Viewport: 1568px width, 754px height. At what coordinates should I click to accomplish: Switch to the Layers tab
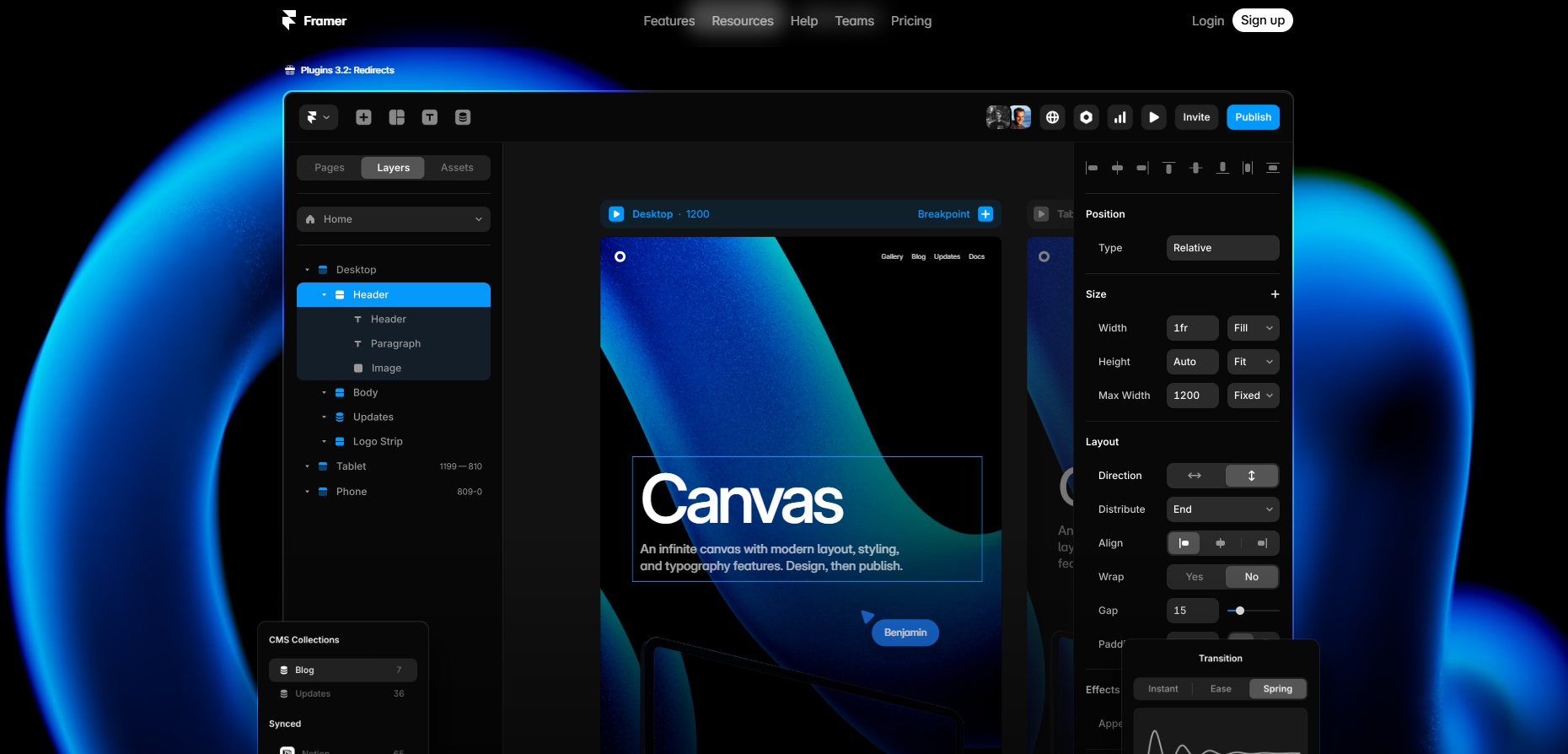coord(393,168)
